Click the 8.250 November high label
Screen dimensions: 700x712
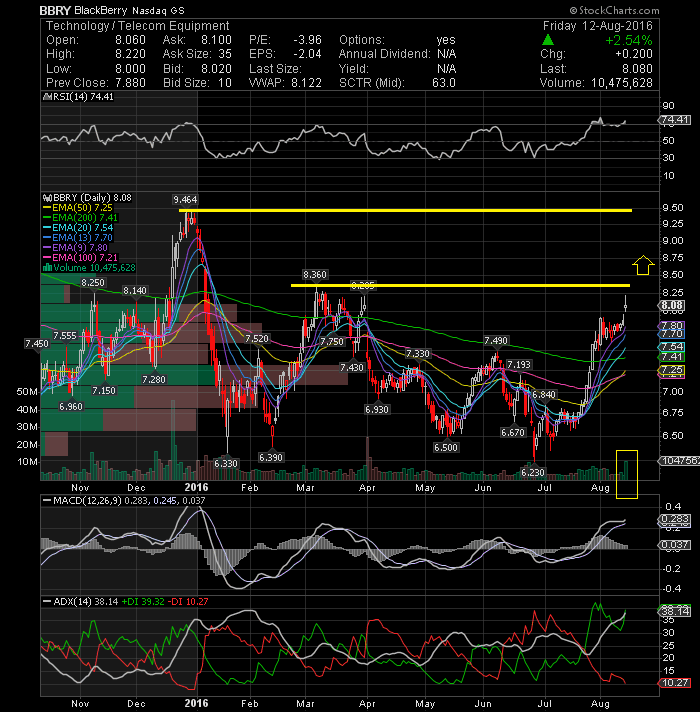pyautogui.click(x=93, y=282)
